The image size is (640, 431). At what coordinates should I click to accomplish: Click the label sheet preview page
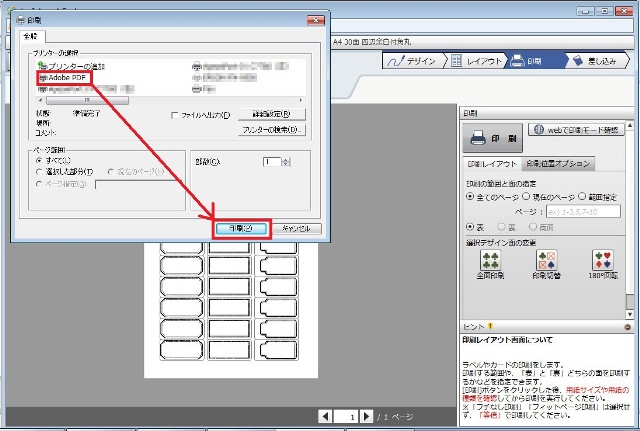pos(231,309)
